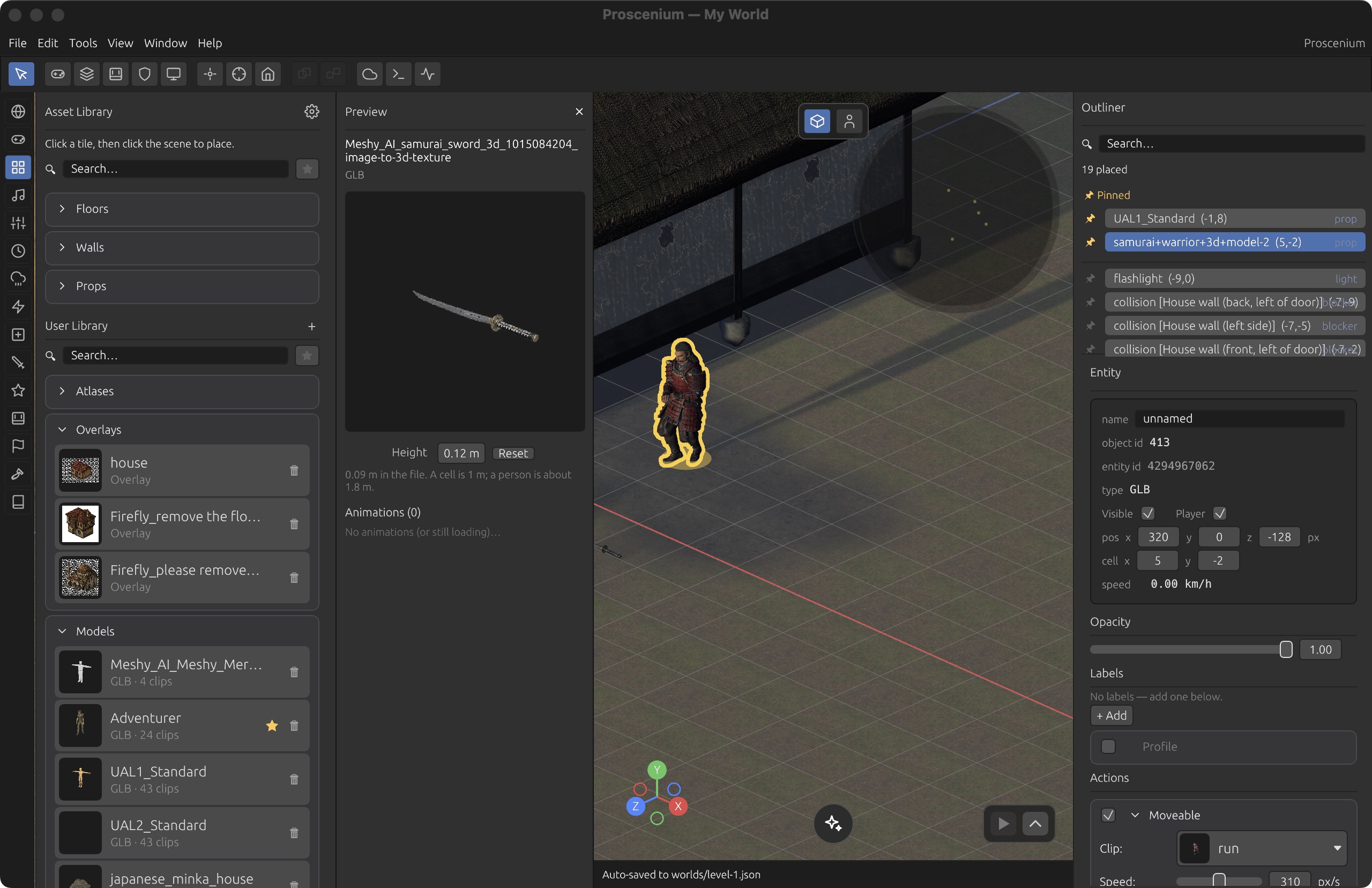
Task: Open the Window menu
Action: coord(166,43)
